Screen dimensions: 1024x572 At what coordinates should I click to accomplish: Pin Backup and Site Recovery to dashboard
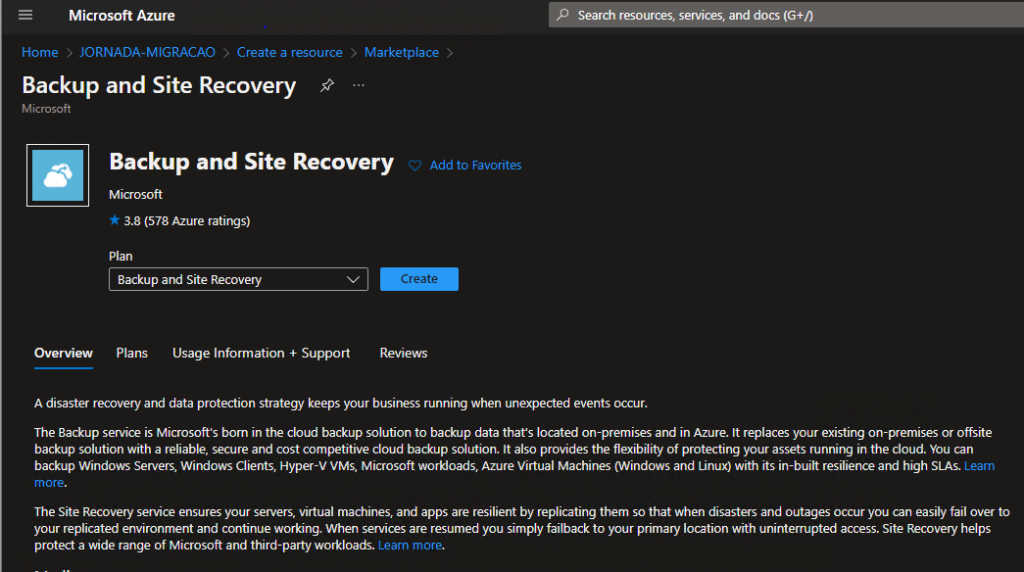tap(326, 86)
